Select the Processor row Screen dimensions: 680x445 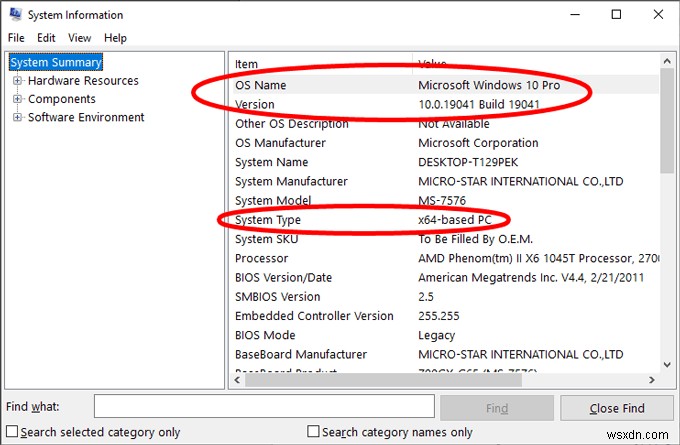pos(446,258)
